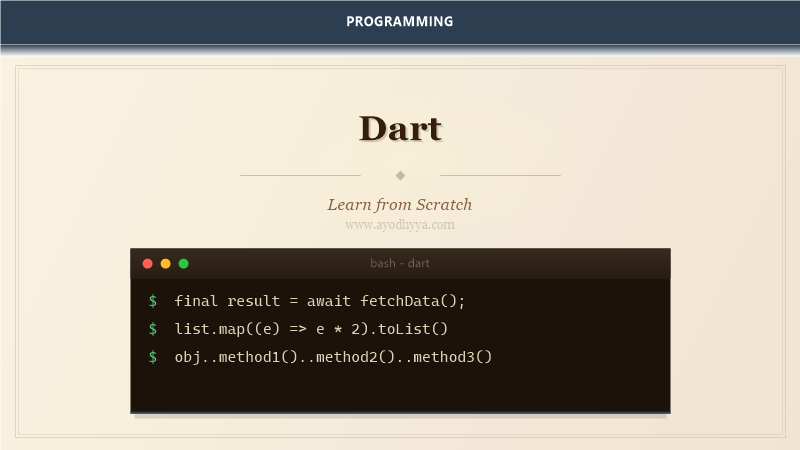Open the www.ayodhyya.com link
800x450 pixels.
pos(399,225)
